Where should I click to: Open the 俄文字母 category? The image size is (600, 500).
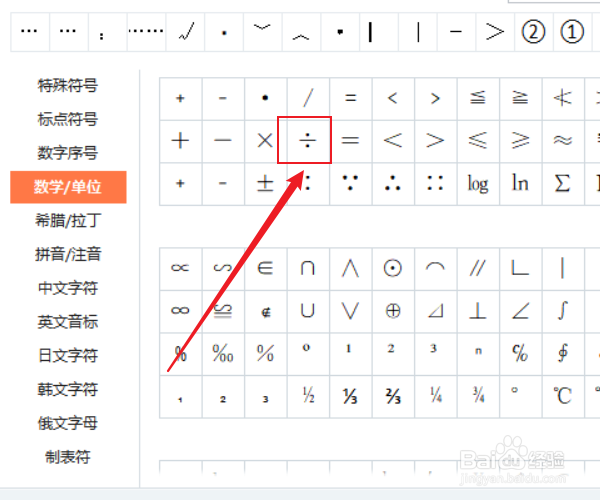68,423
